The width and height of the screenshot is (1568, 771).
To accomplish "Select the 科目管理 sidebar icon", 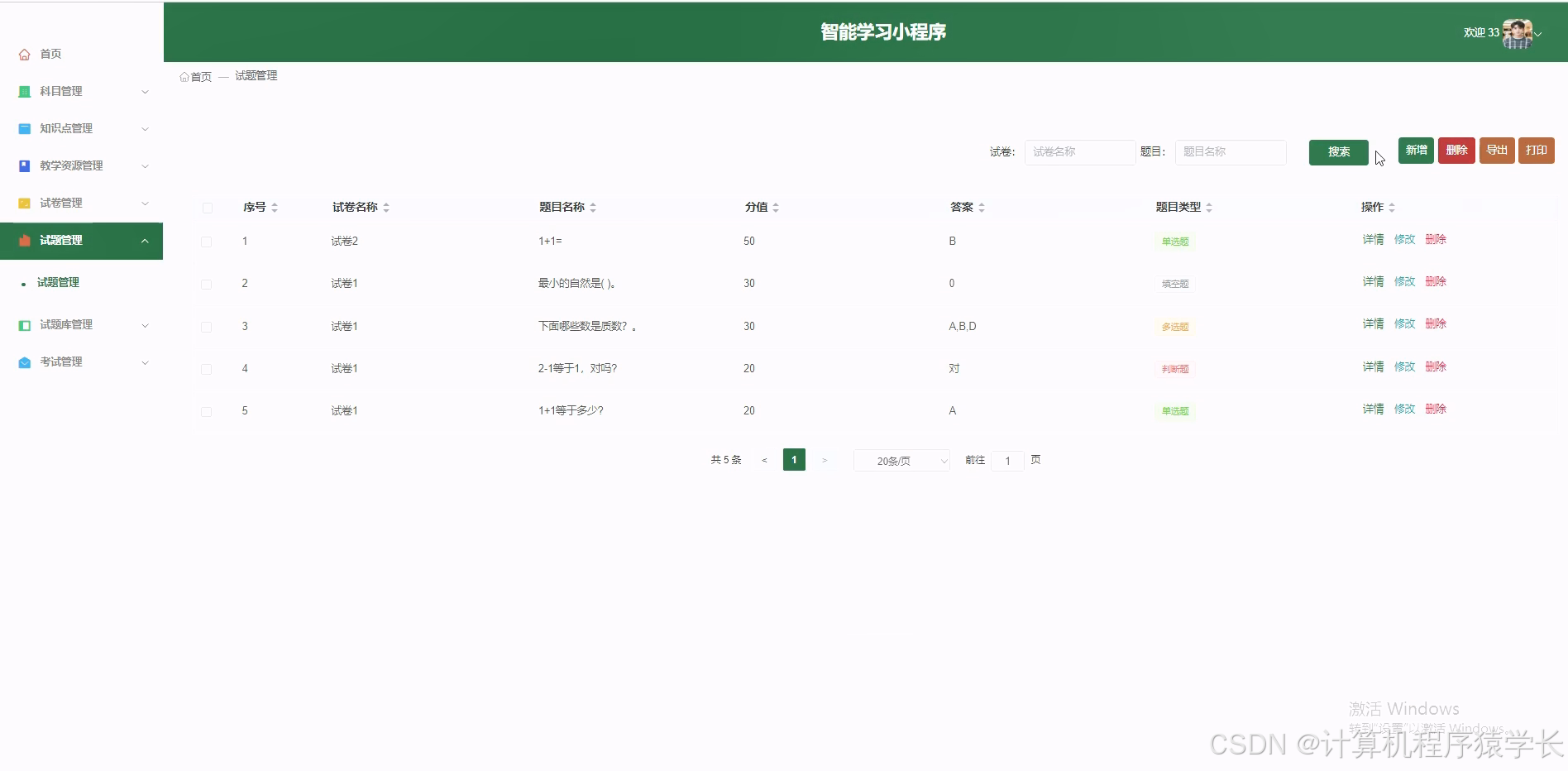I will 24,91.
